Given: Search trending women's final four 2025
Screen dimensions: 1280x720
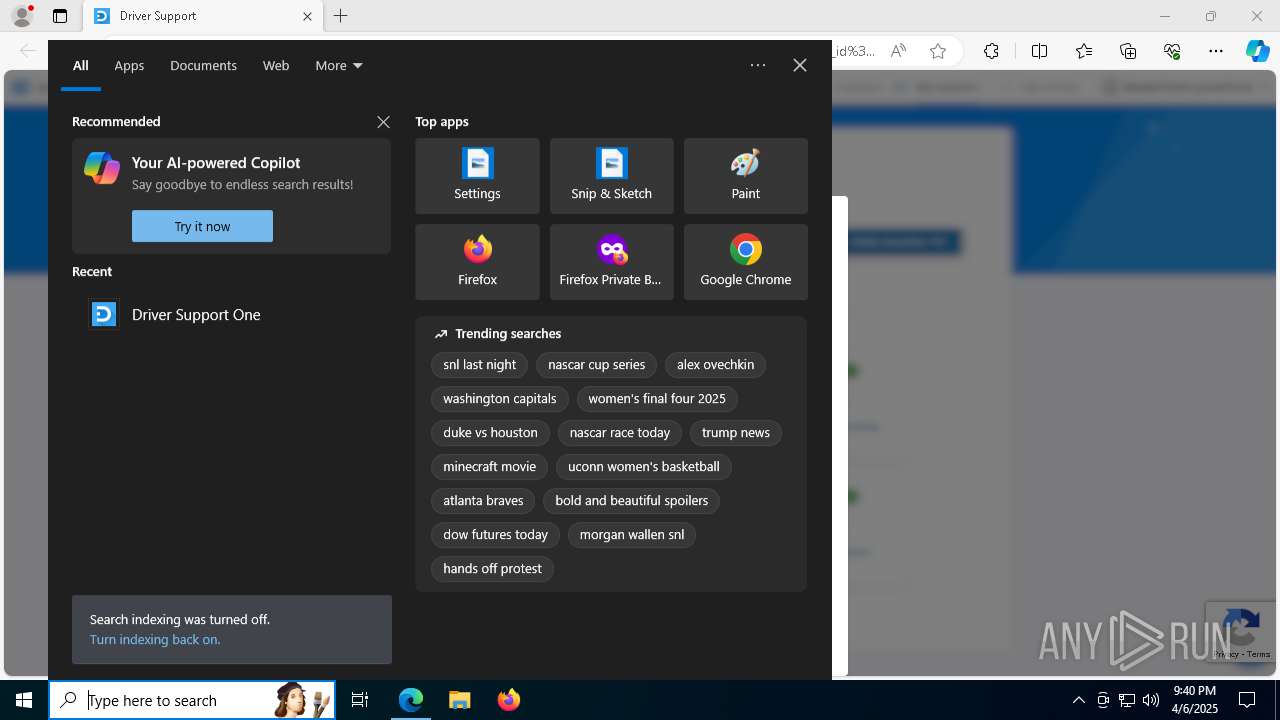Looking at the screenshot, I should [657, 399].
